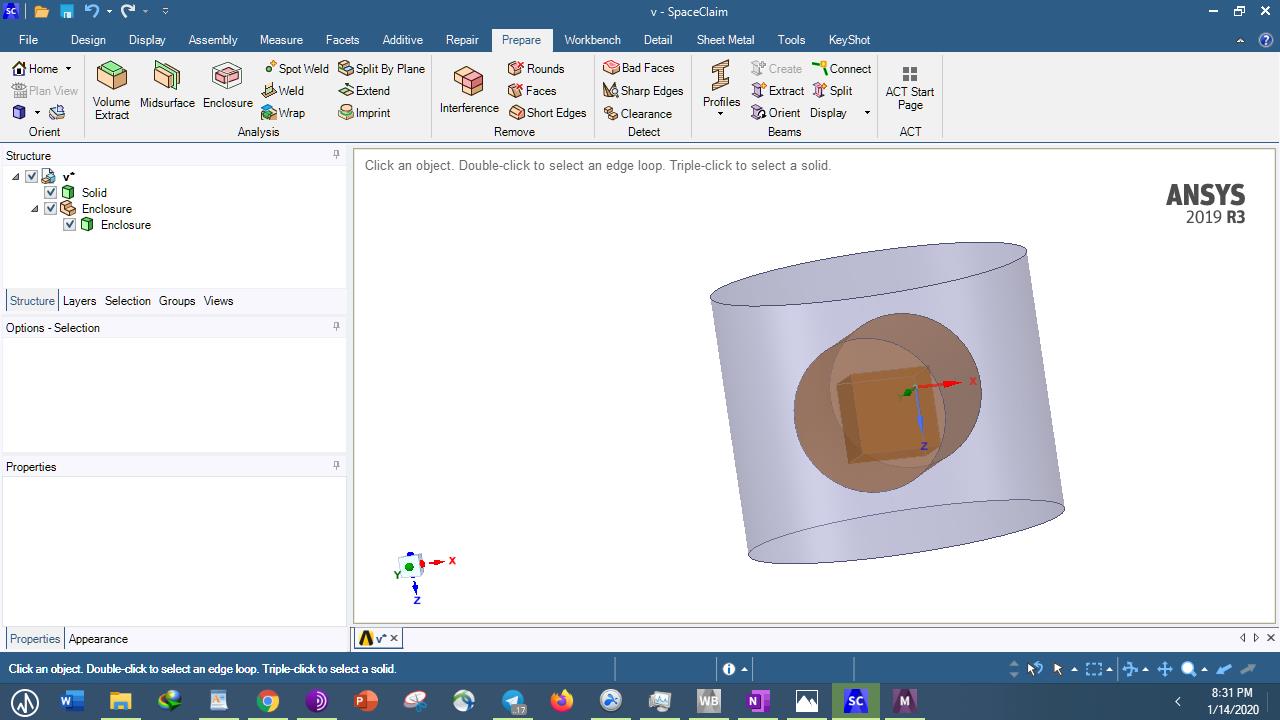
Task: Pick the Rounds removal tool
Action: coord(536,68)
